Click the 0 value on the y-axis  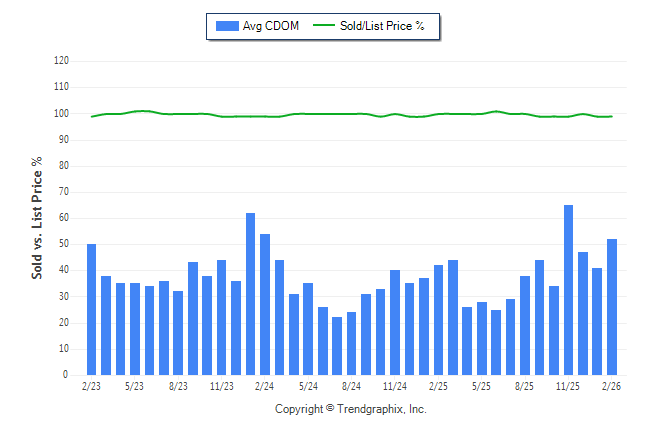(x=66, y=375)
